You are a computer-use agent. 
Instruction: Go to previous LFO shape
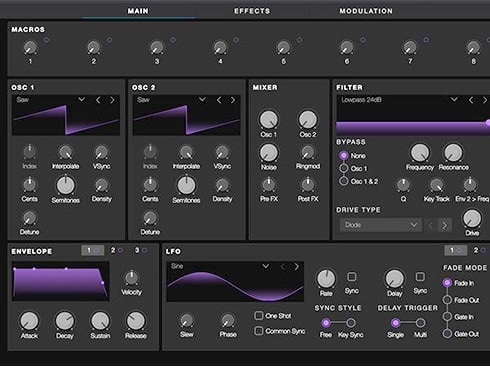283,267
